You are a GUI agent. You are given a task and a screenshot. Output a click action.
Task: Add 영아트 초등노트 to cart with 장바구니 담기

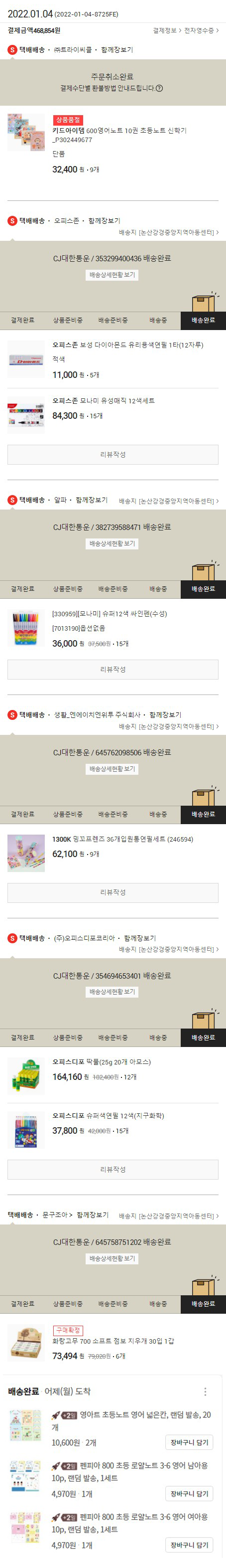190,1443
